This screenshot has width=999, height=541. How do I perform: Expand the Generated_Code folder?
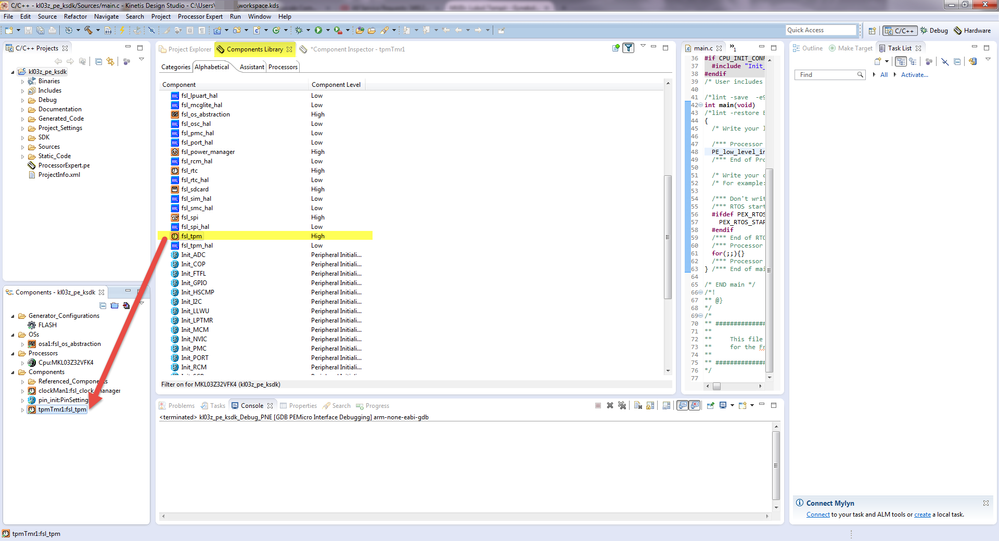(23, 119)
